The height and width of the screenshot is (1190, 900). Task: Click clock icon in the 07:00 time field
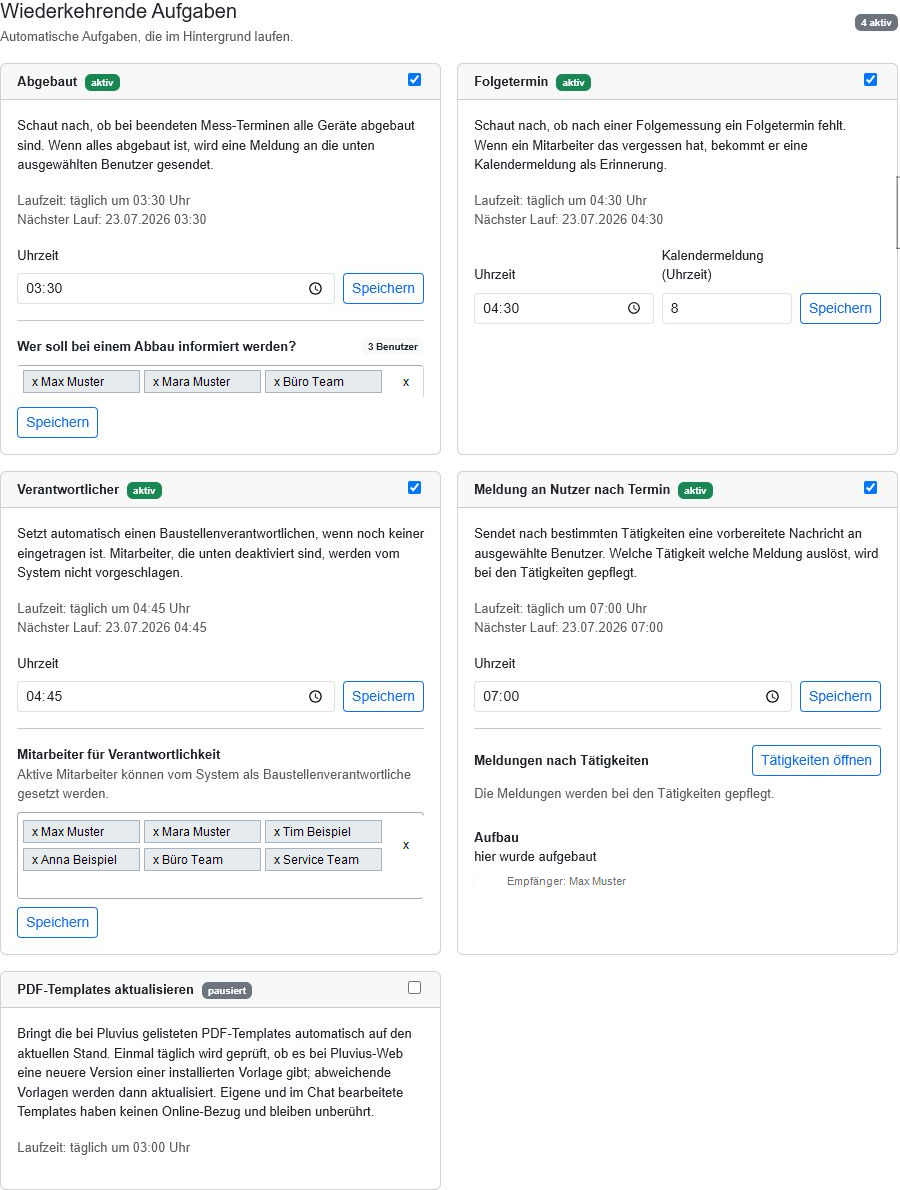773,697
